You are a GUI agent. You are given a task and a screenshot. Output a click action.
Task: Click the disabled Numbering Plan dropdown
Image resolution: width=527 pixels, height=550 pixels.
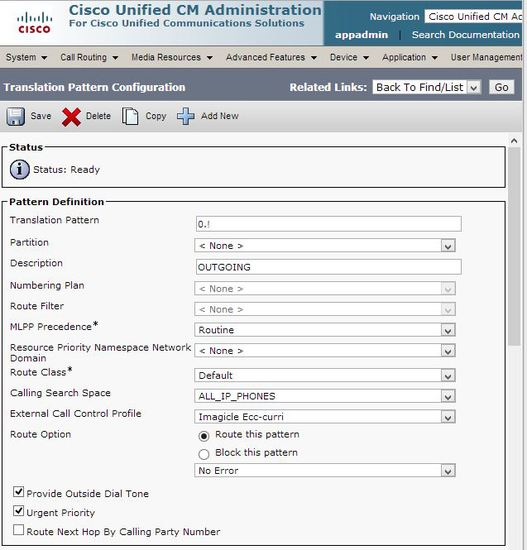[x=325, y=289]
